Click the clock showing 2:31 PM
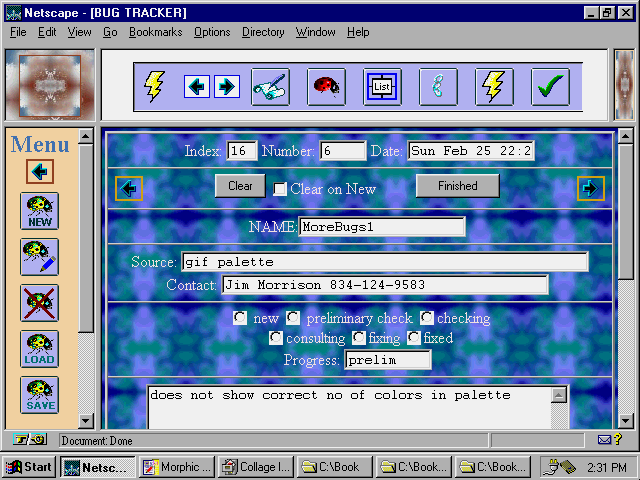This screenshot has height=480, width=640. point(607,467)
